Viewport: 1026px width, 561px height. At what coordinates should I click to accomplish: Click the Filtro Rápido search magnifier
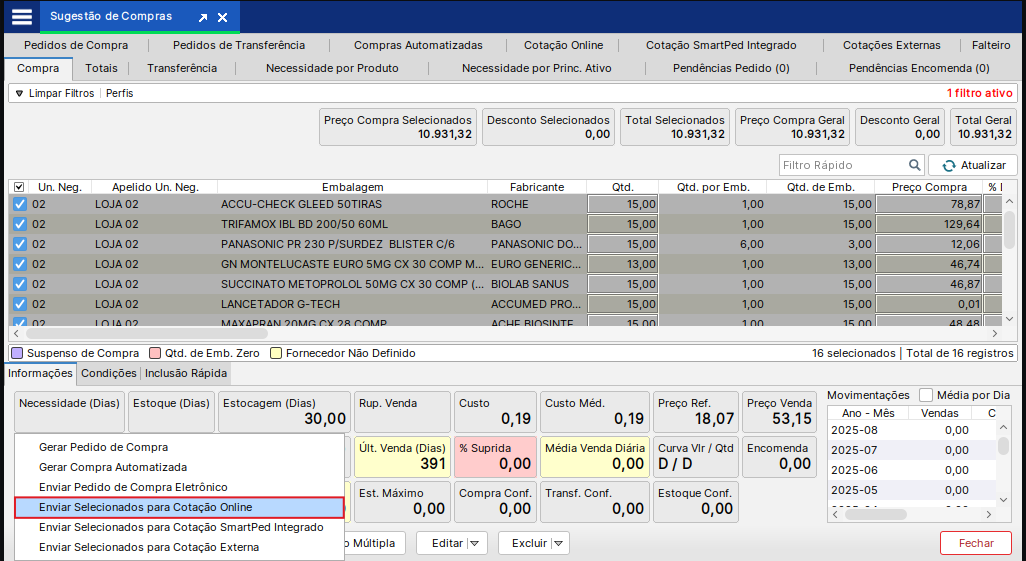(x=914, y=165)
